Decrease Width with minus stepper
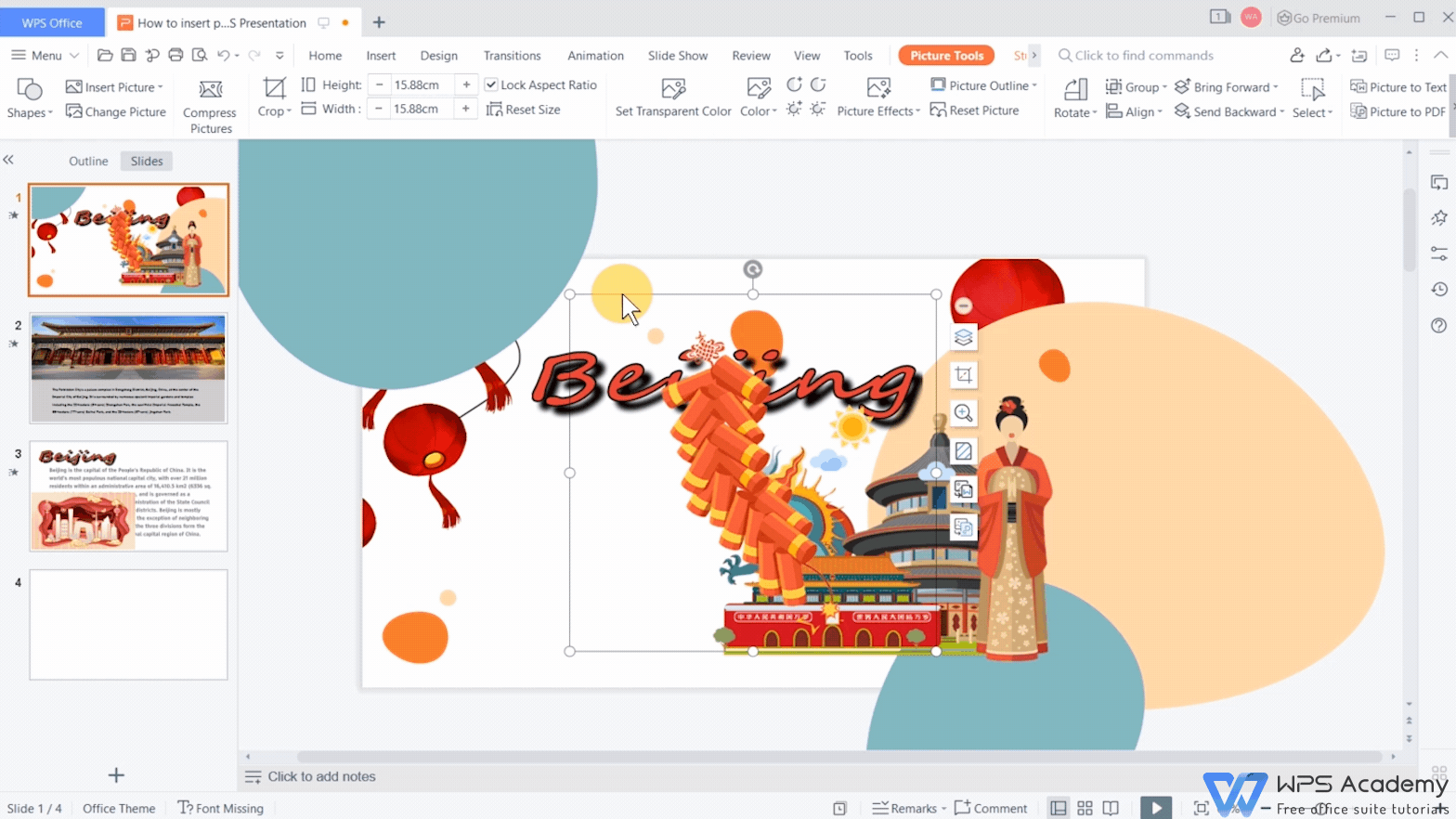The image size is (1456, 819). (x=379, y=109)
